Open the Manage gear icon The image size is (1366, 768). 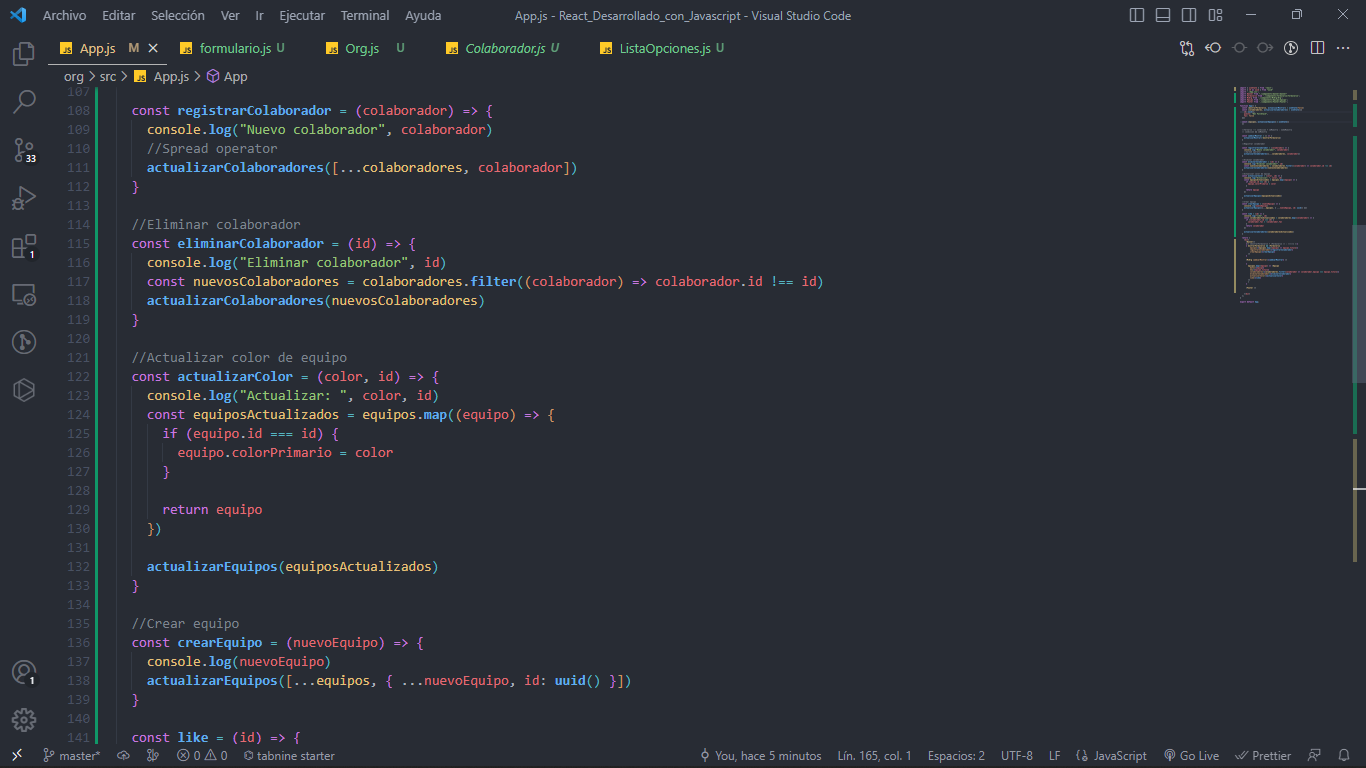24,719
